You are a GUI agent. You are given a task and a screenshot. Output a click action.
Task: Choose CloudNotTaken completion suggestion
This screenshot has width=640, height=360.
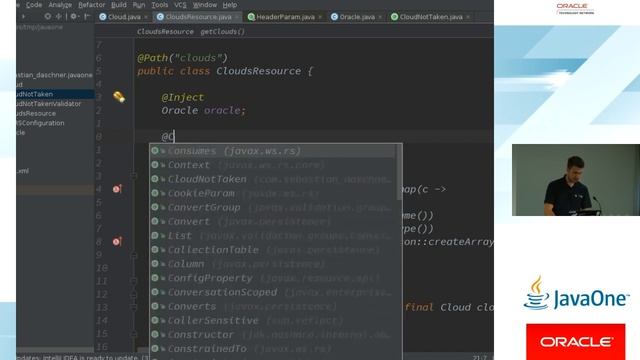273,179
